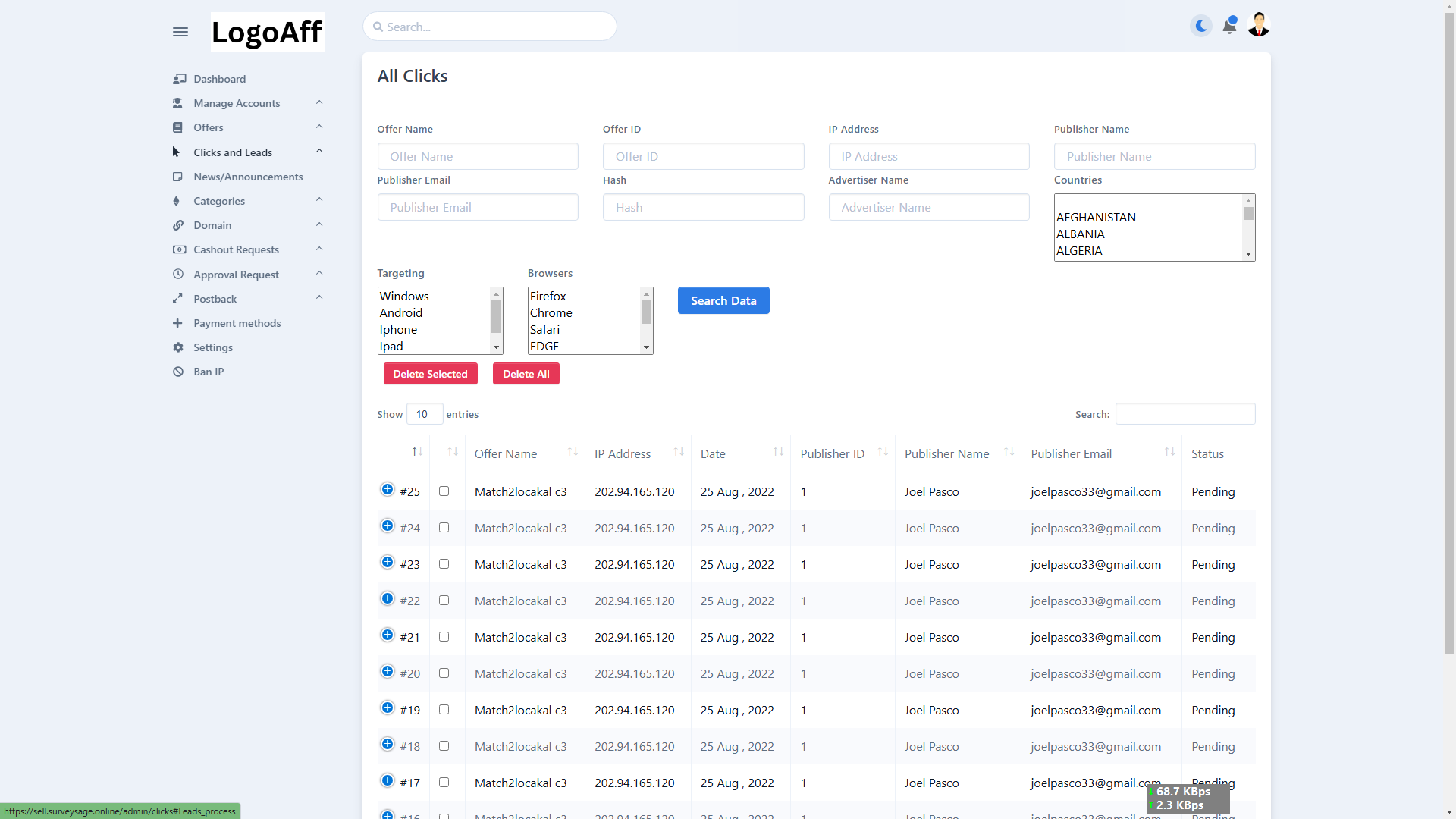Viewport: 1456px width, 819px height.
Task: Click the Delete All button
Action: (526, 374)
